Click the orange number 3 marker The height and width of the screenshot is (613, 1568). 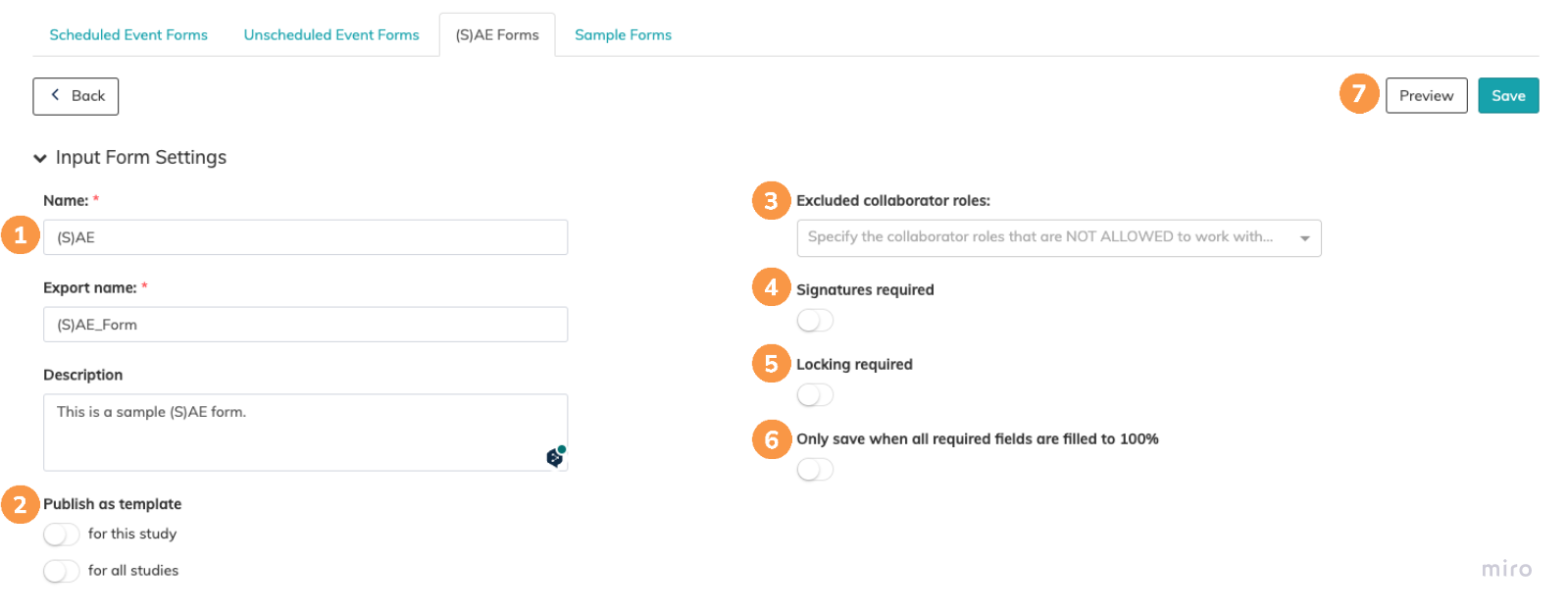771,201
